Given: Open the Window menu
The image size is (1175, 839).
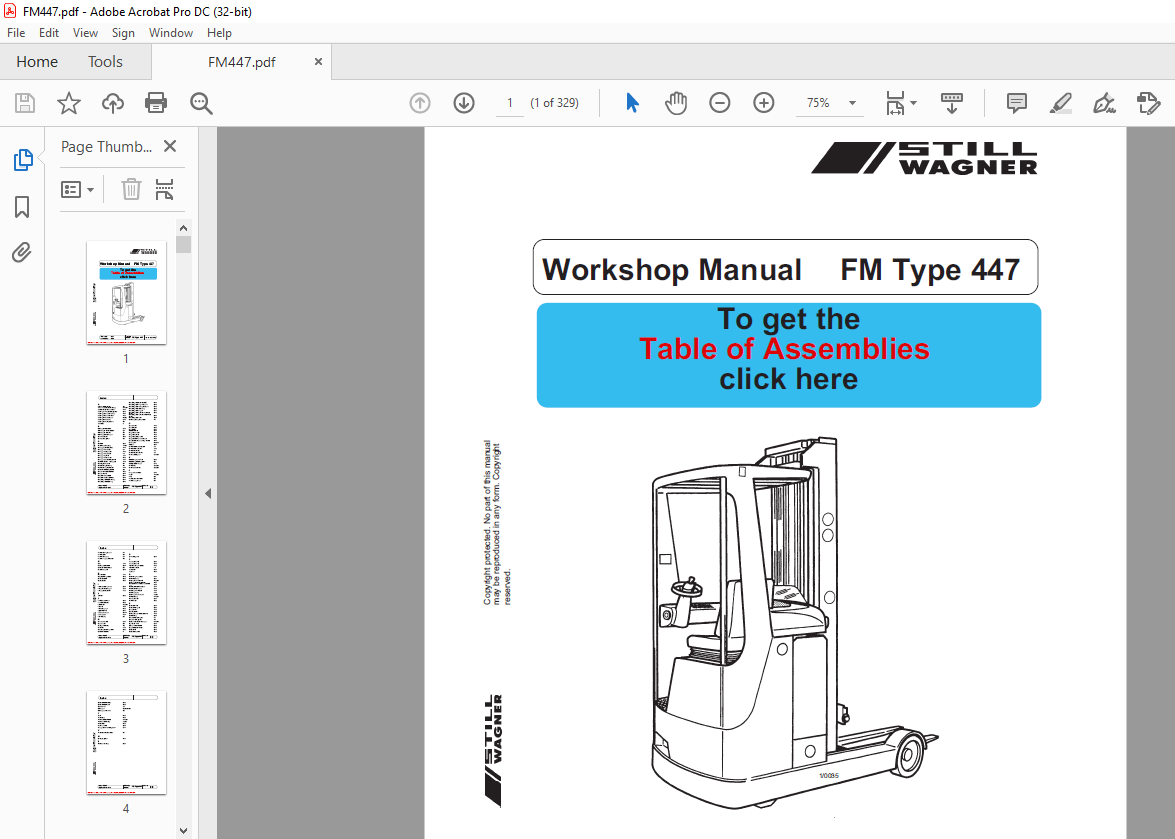Looking at the screenshot, I should point(171,33).
